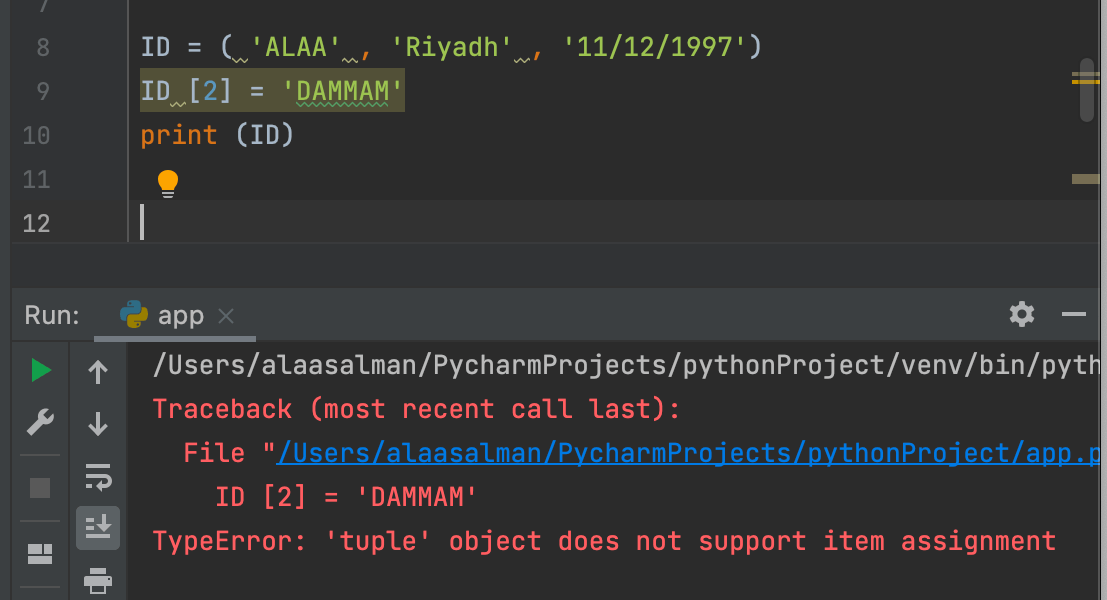1107x600 pixels.
Task: Open Run panel settings gear
Action: [x=1022, y=314]
